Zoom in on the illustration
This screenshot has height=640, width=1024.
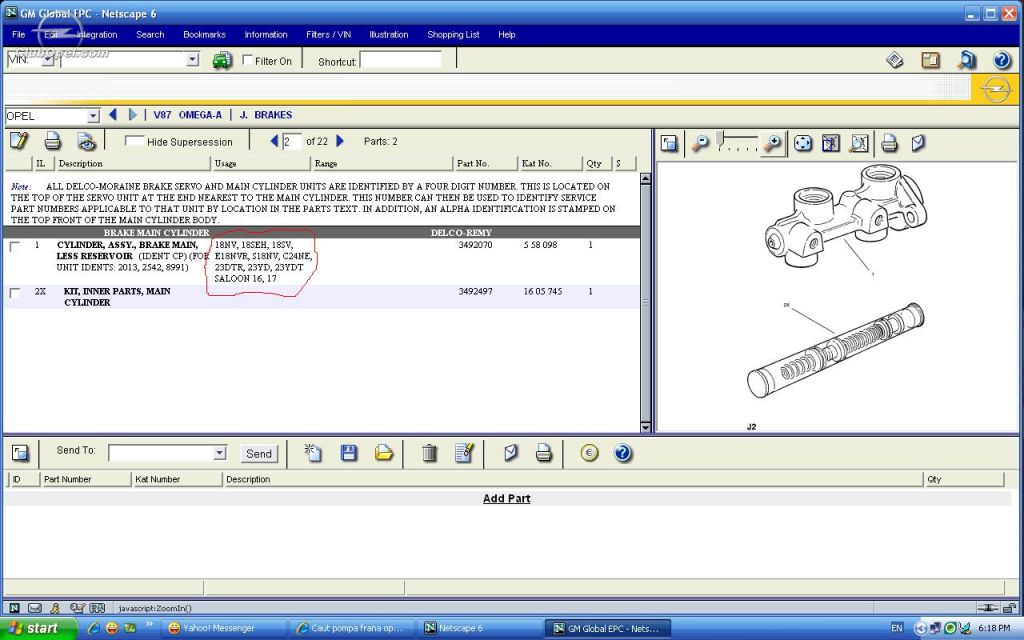tap(773, 143)
